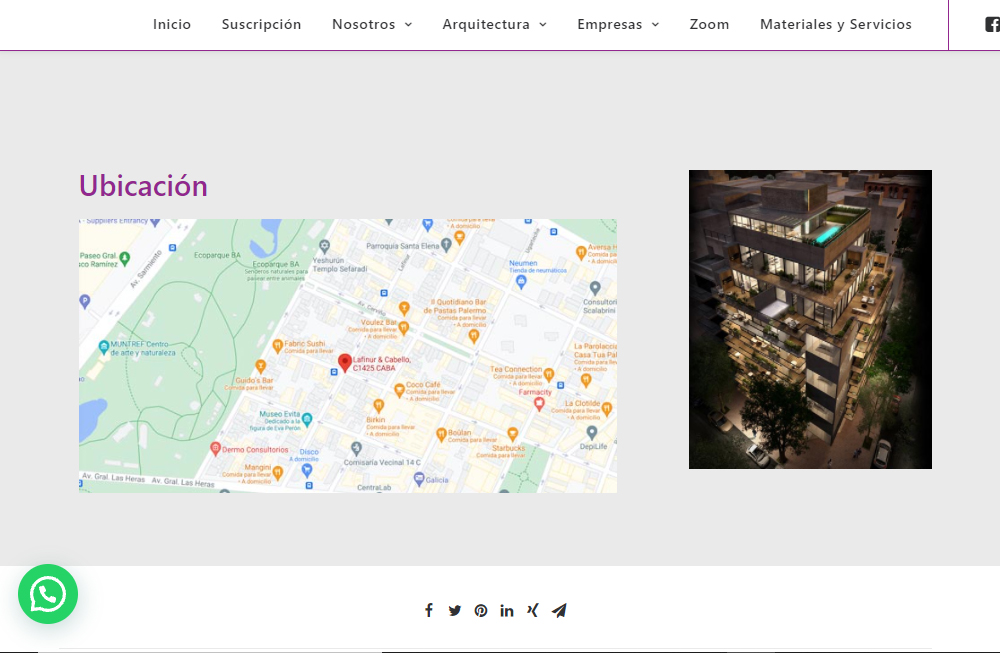The image size is (1000, 653).
Task: Send page via Telegram icon
Action: (559, 610)
